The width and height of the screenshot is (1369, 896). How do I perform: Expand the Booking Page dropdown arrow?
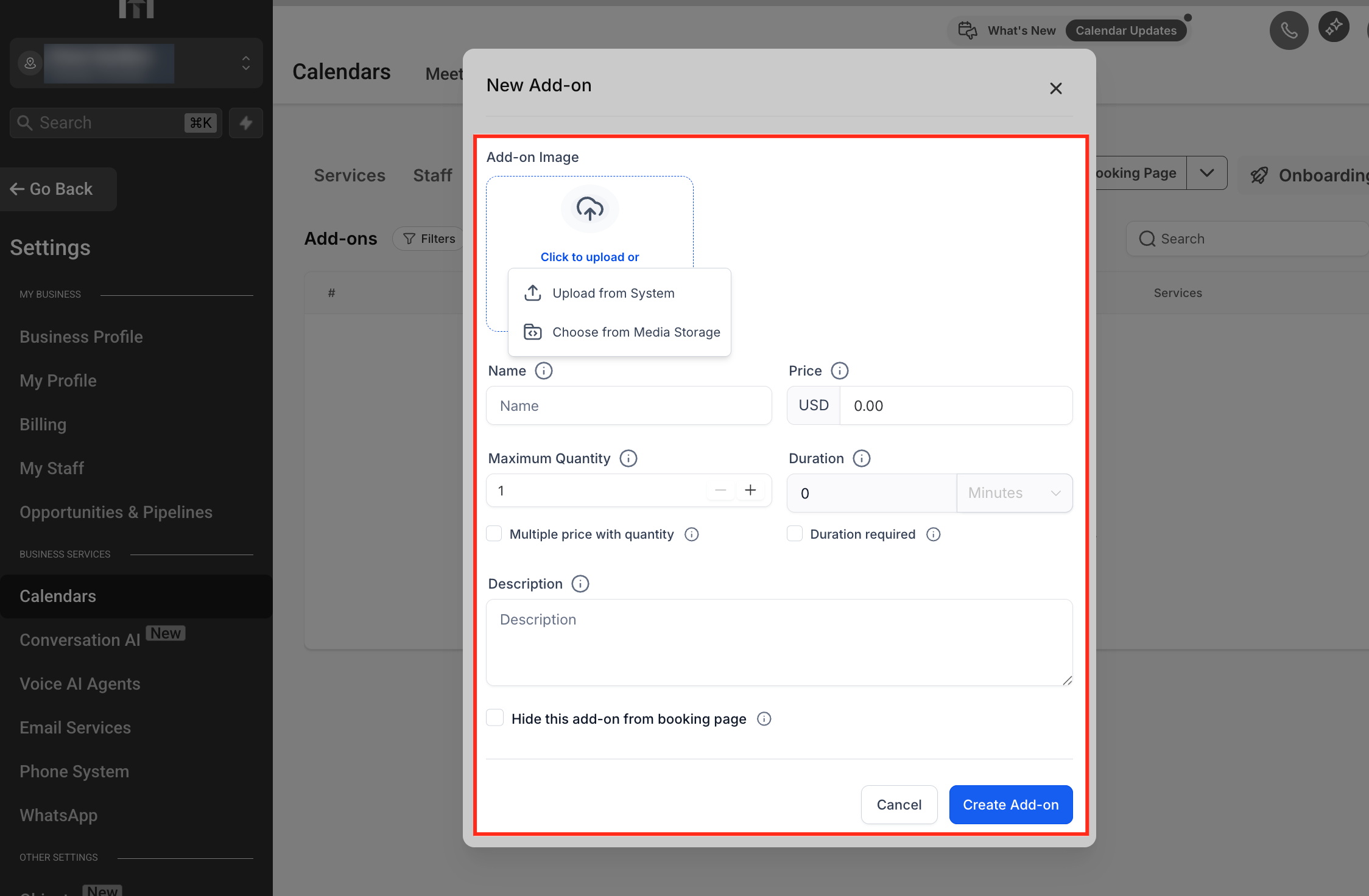coord(1206,173)
